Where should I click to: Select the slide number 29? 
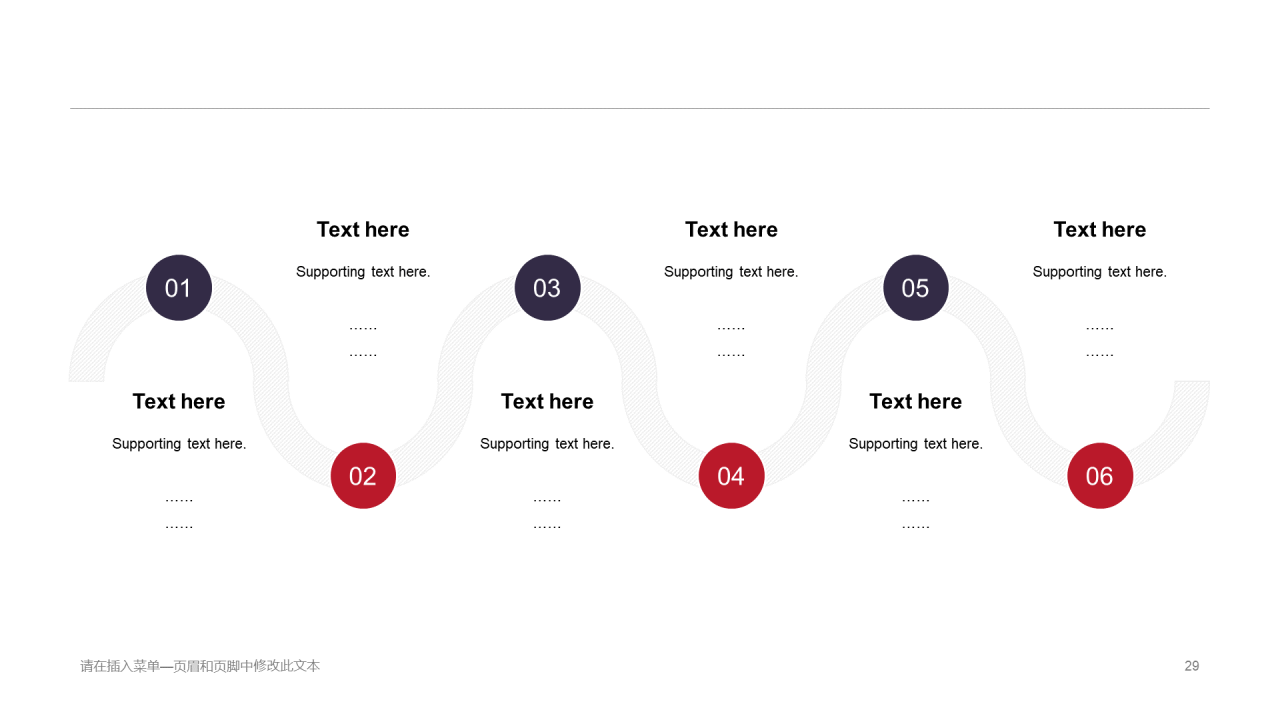pyautogui.click(x=1191, y=666)
